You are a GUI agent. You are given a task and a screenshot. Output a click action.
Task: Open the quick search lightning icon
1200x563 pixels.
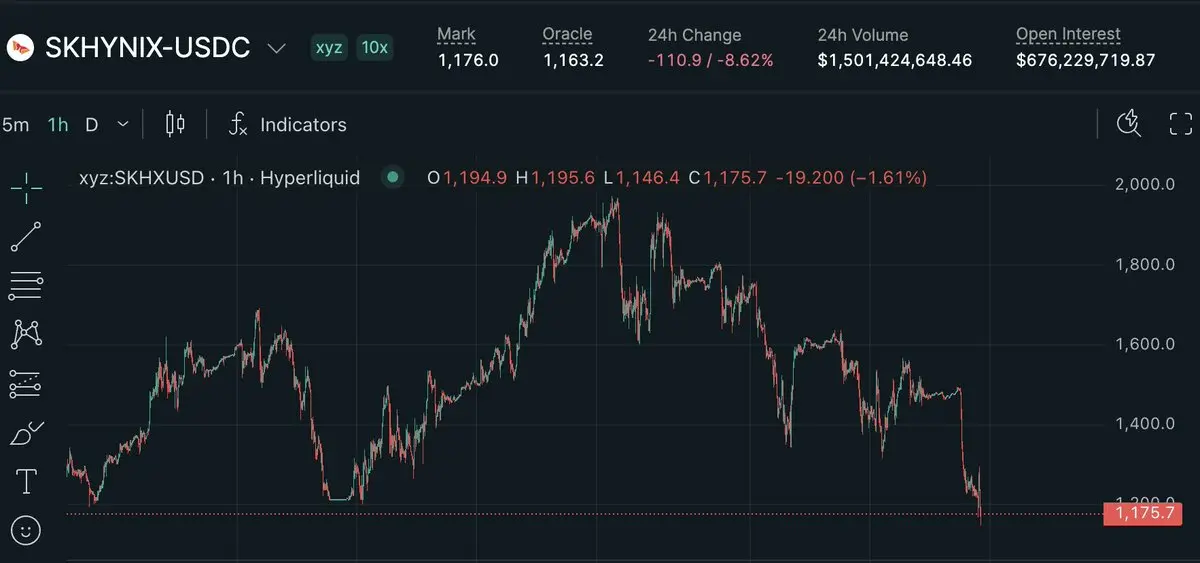click(1129, 123)
